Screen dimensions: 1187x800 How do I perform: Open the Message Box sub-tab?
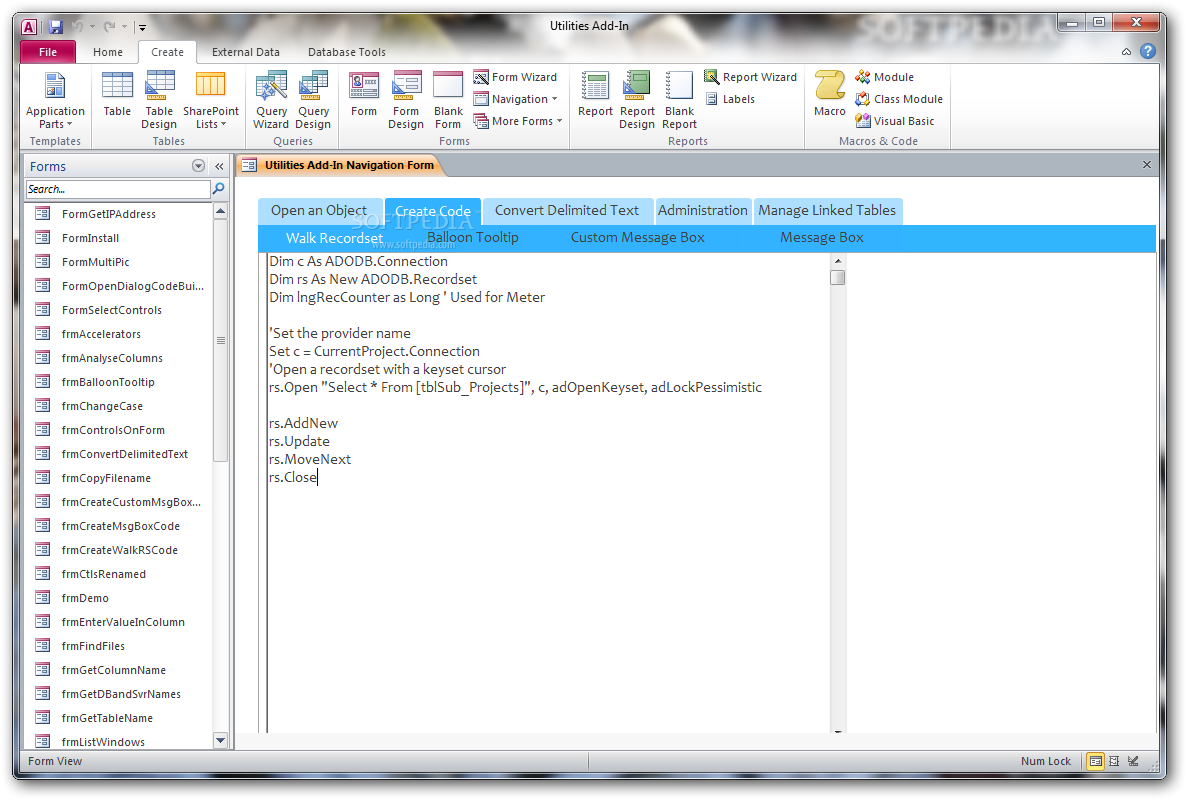point(821,238)
